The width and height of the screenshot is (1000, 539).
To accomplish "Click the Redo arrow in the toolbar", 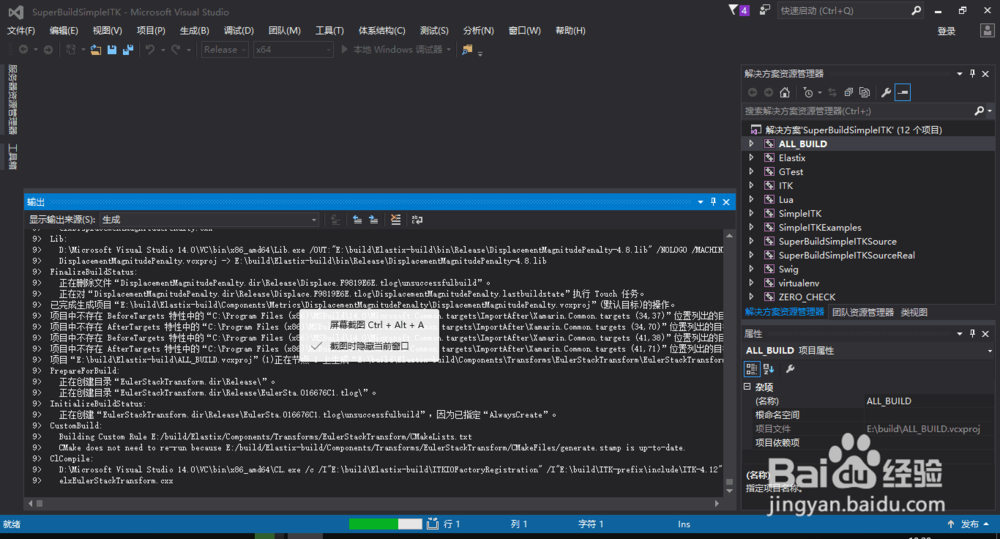I will (175, 50).
